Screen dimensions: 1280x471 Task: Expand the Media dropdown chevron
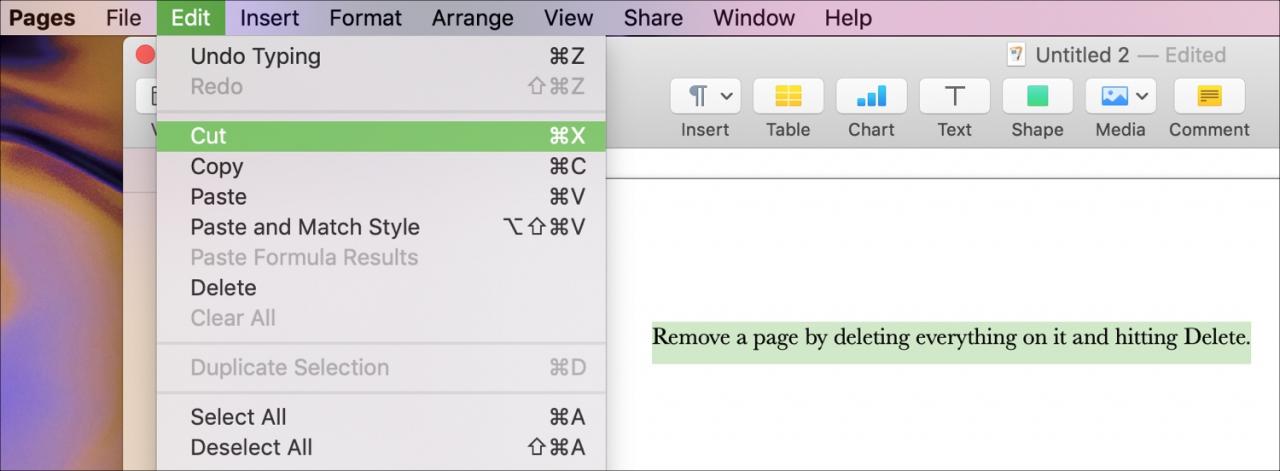pos(1142,96)
